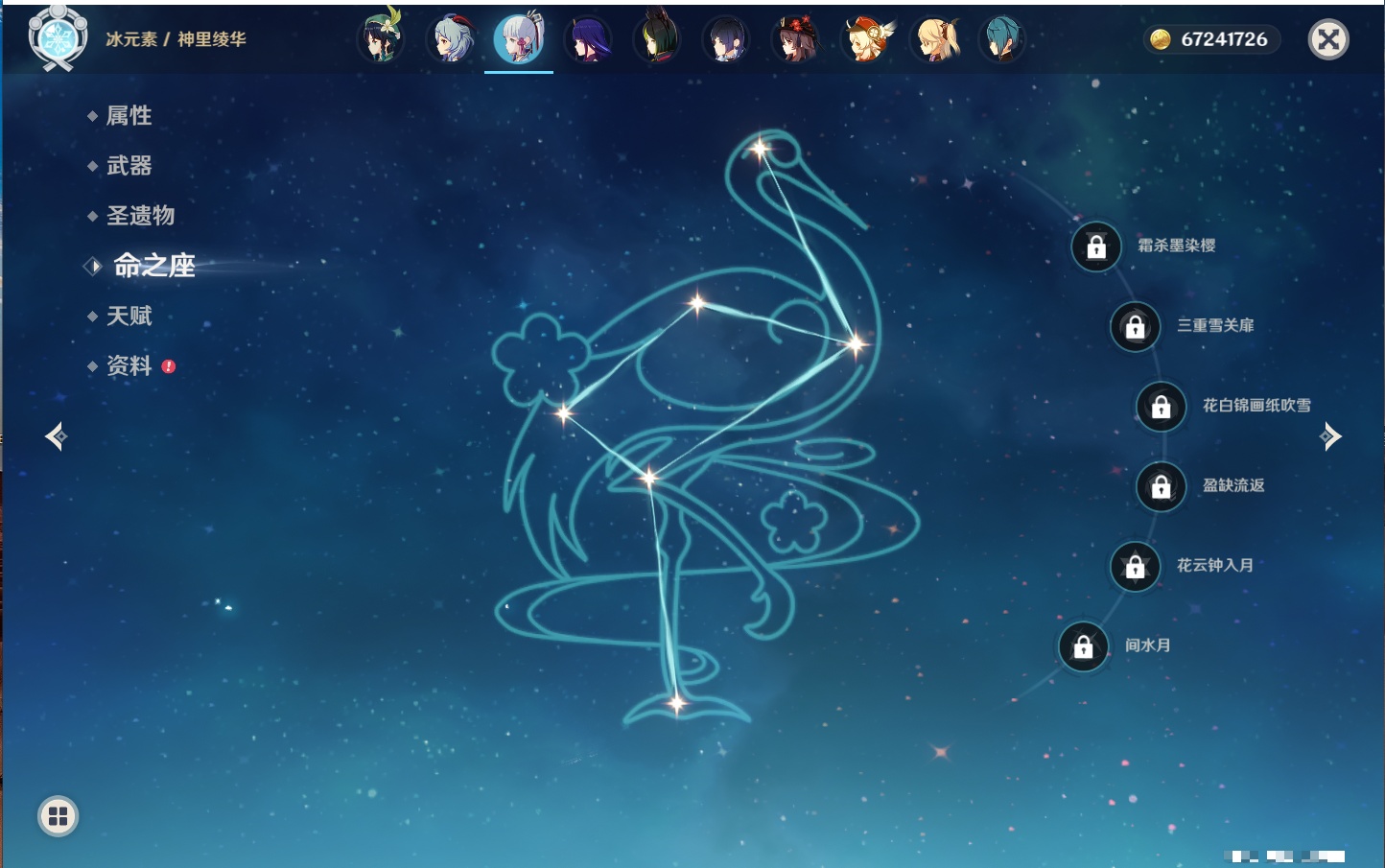Switch to the Hu Tao avatar
This screenshot has width=1385, height=868.
pyautogui.click(x=795, y=39)
